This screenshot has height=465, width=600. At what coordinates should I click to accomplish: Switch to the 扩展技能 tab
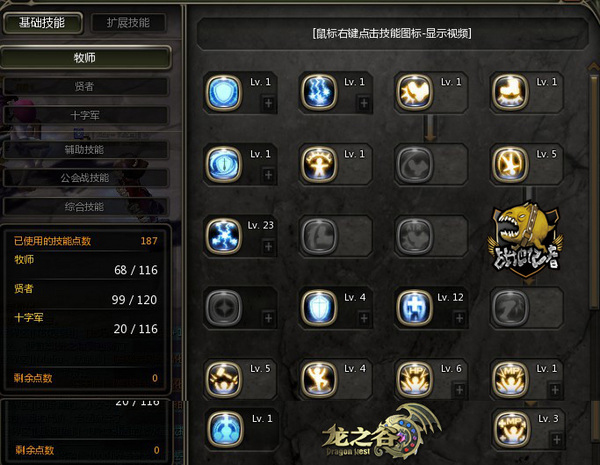click(x=129, y=23)
